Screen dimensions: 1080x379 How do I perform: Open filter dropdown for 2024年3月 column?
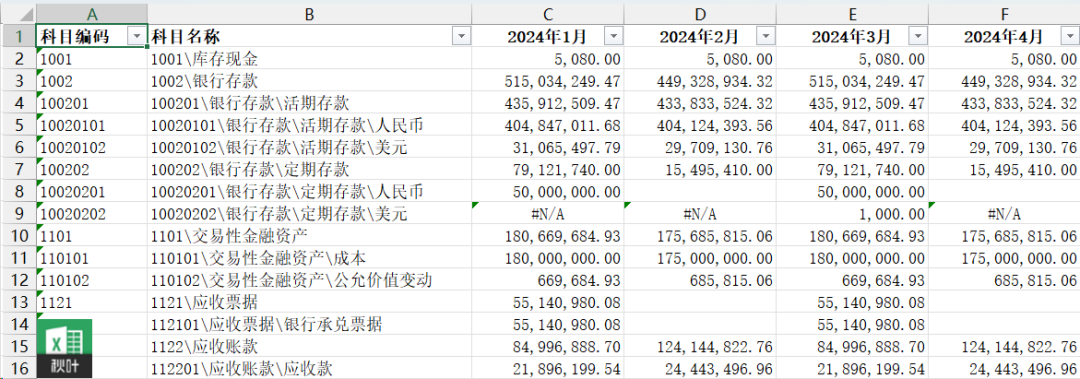(x=917, y=37)
